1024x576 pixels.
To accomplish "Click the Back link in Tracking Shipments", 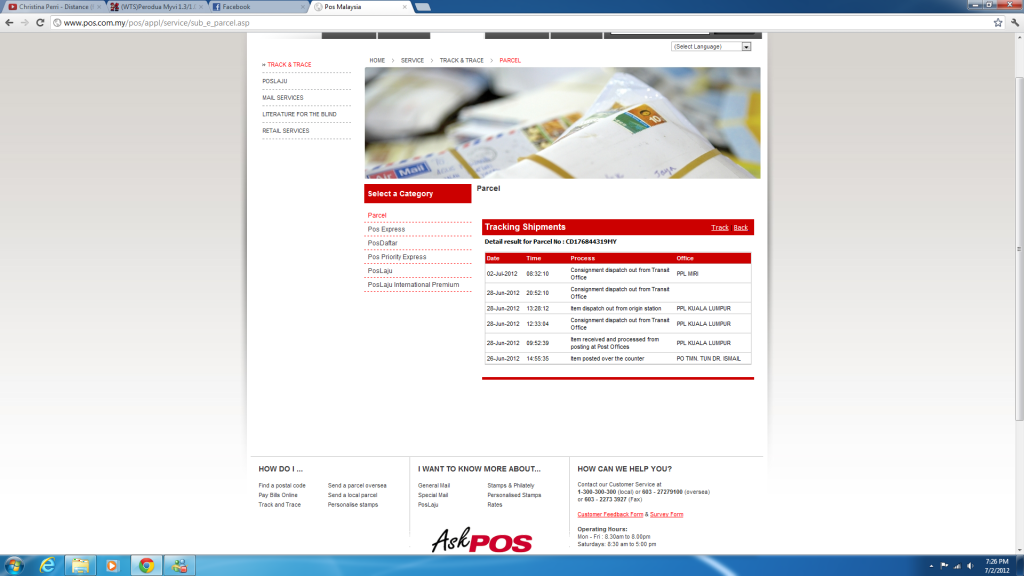I will (740, 228).
